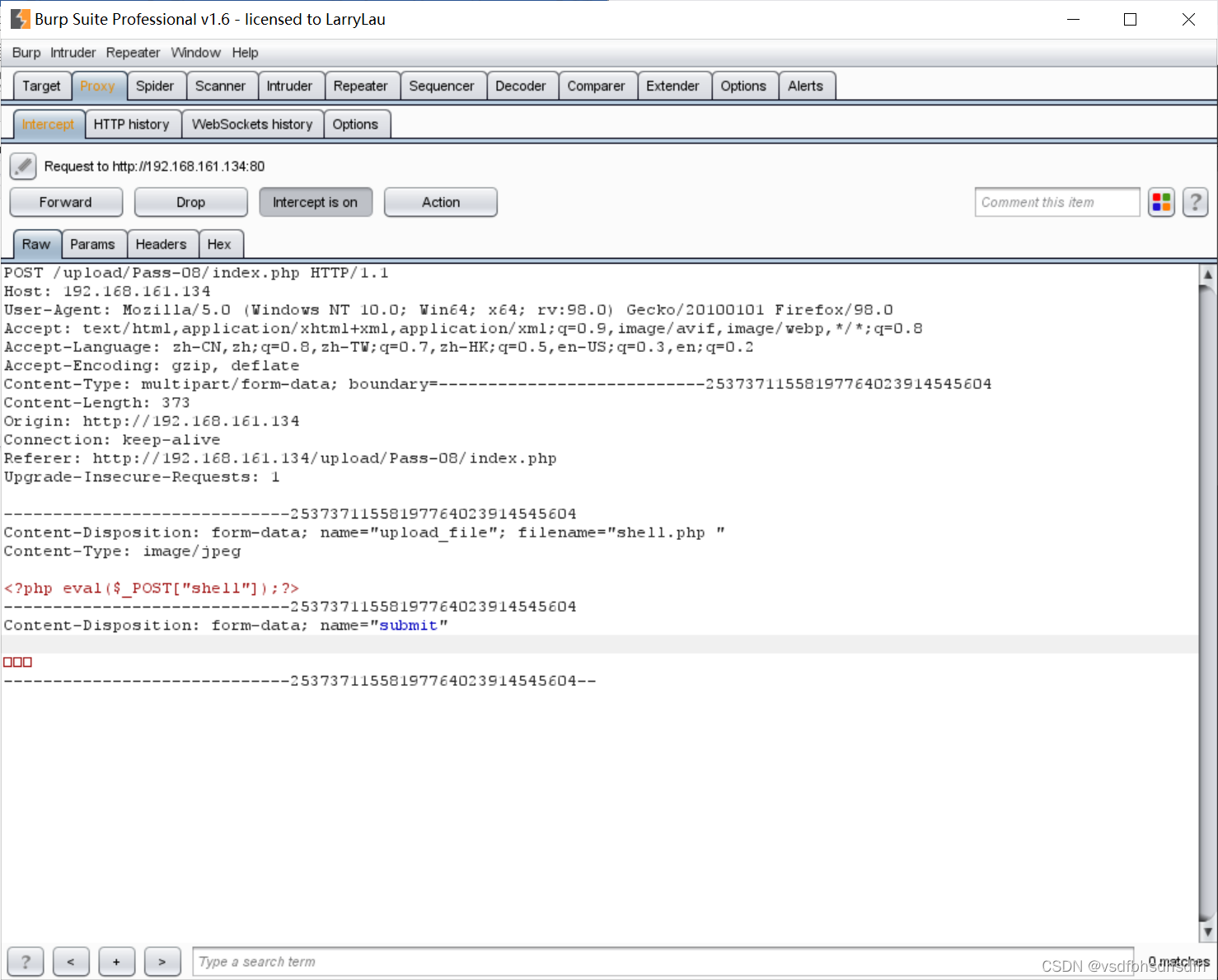Viewport: 1218px width, 980px height.
Task: Click the Content-Length: 373 header
Action: click(x=96, y=403)
